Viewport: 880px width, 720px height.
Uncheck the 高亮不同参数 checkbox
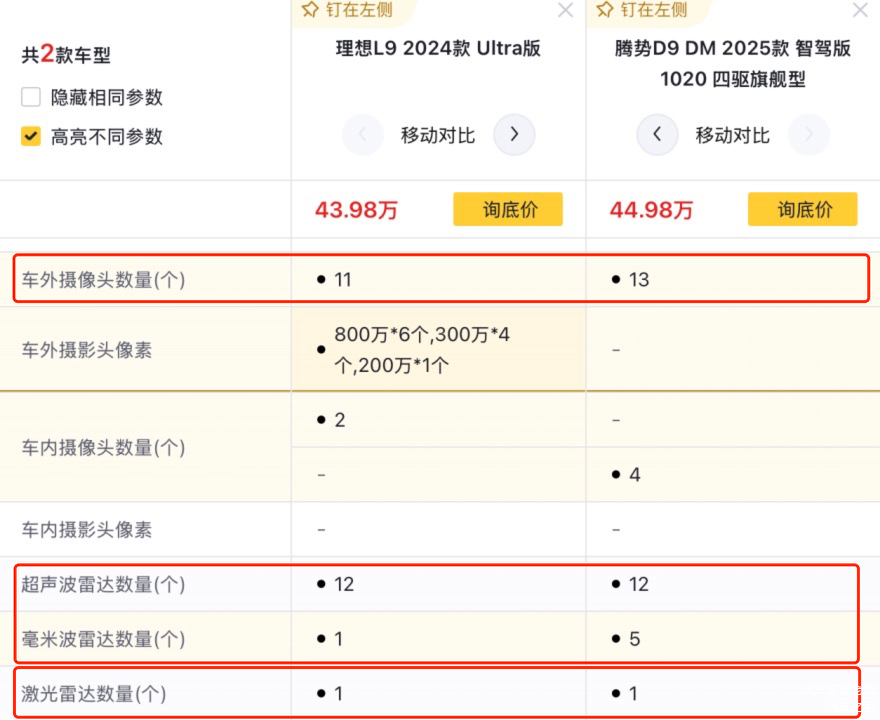(31, 137)
